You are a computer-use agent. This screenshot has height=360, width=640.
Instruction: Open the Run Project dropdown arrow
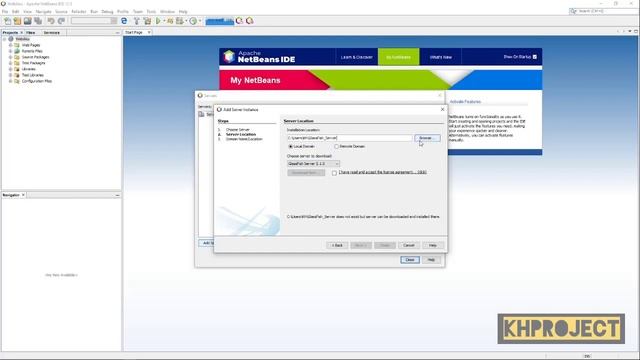click(164, 21)
